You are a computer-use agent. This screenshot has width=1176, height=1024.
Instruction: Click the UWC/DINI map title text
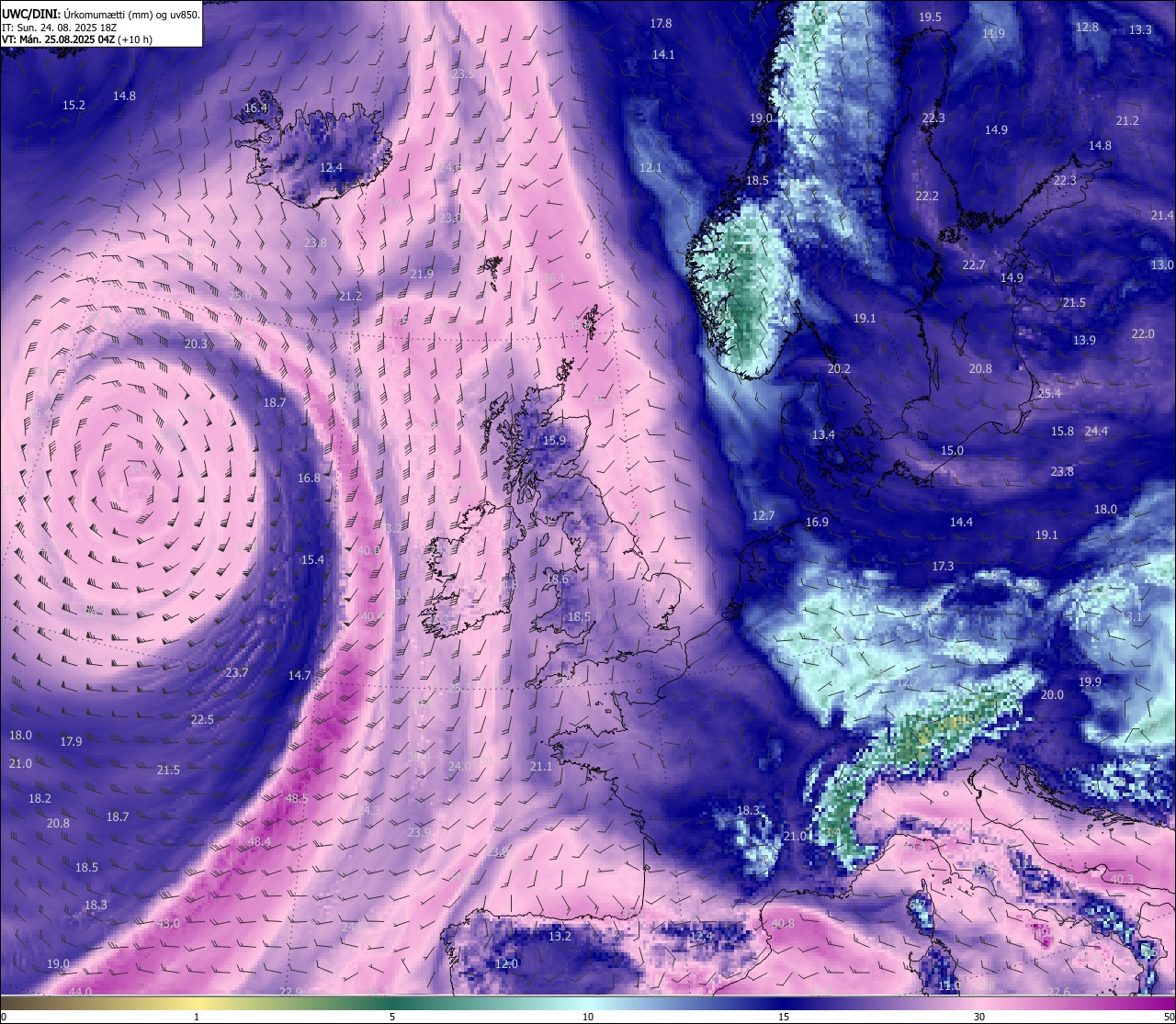point(101,15)
